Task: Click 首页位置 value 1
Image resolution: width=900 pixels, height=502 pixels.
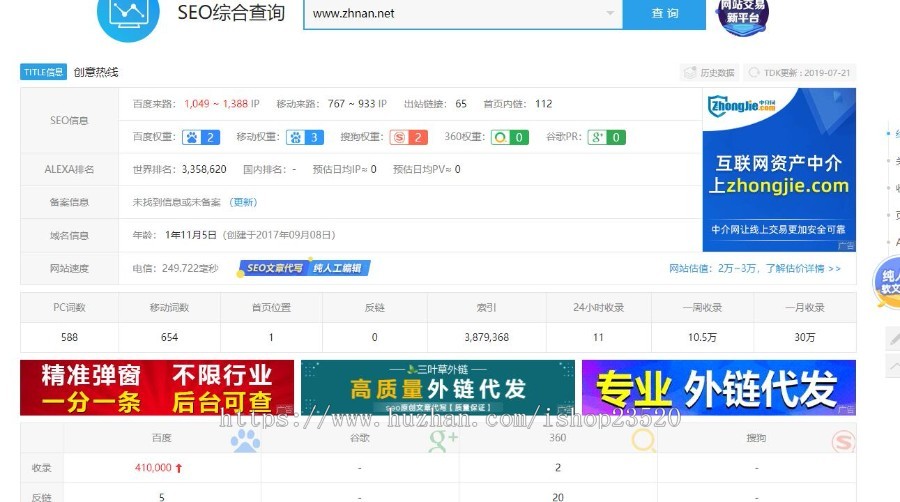Action: click(x=271, y=337)
